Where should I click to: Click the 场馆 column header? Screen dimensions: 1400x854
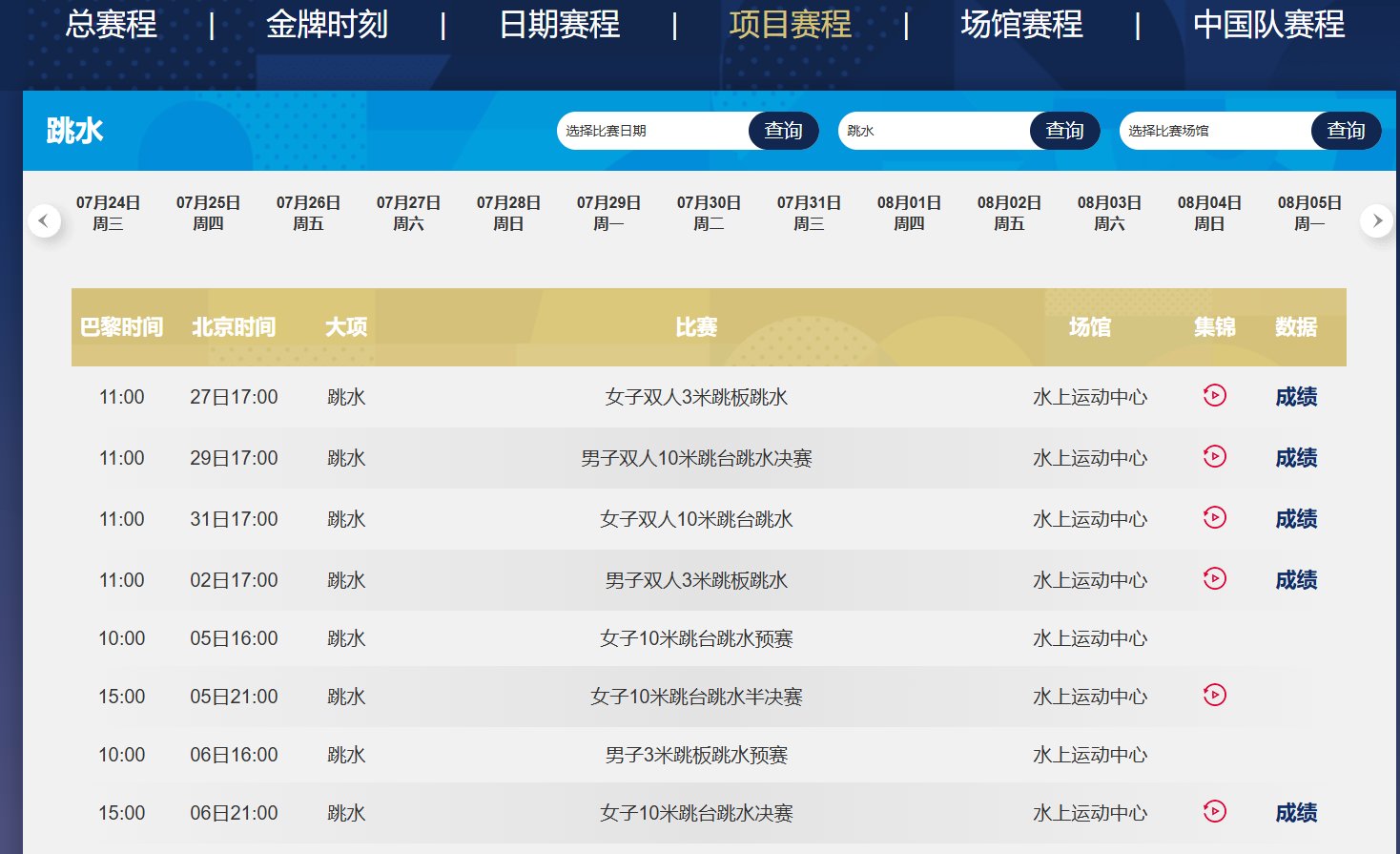point(1090,327)
